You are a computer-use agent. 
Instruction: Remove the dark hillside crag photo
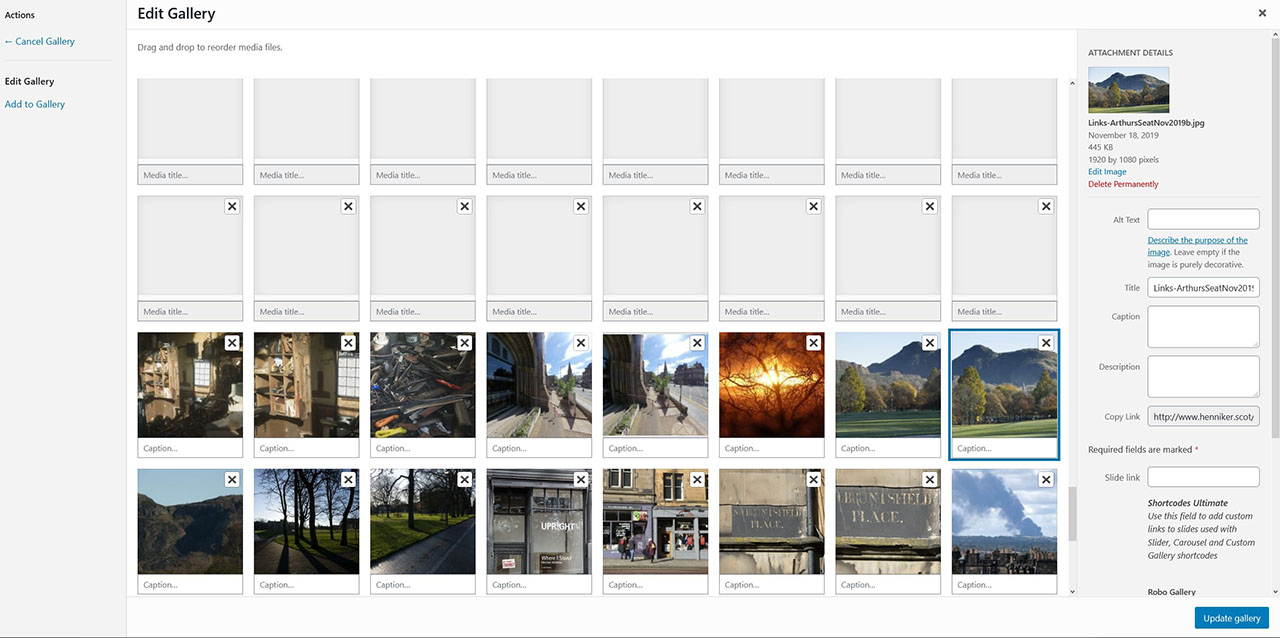click(231, 479)
